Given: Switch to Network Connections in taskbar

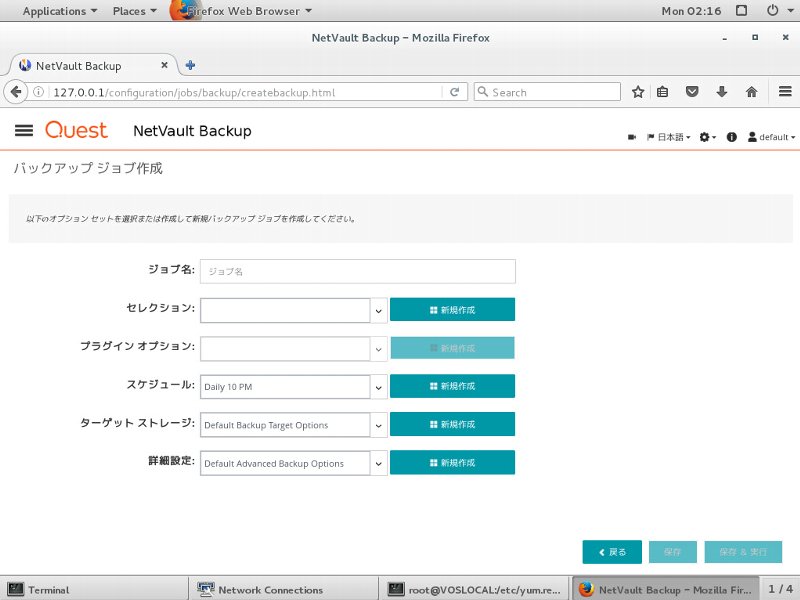Looking at the screenshot, I should pyautogui.click(x=284, y=589).
